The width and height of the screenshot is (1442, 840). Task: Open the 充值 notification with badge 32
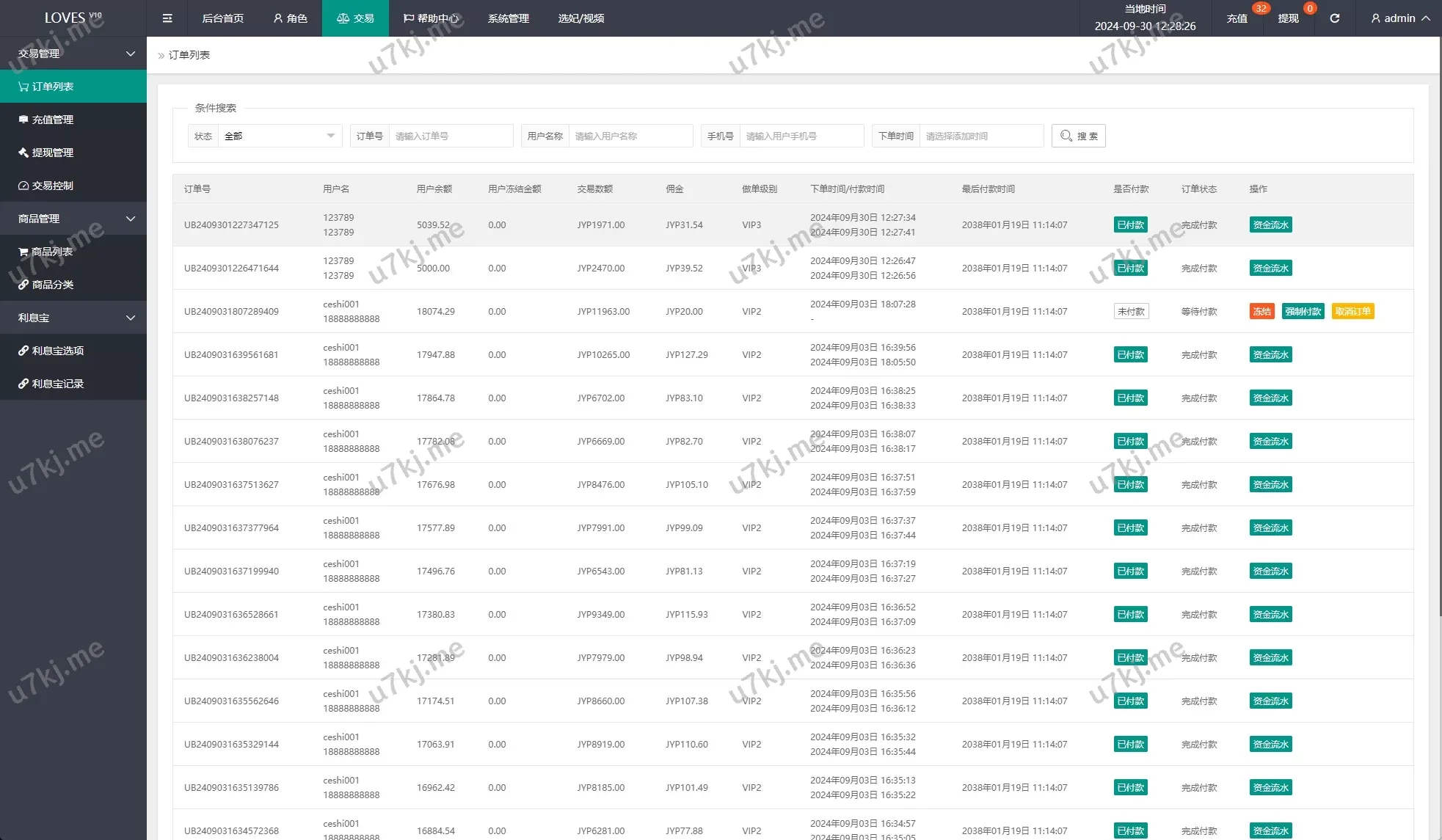click(1237, 18)
